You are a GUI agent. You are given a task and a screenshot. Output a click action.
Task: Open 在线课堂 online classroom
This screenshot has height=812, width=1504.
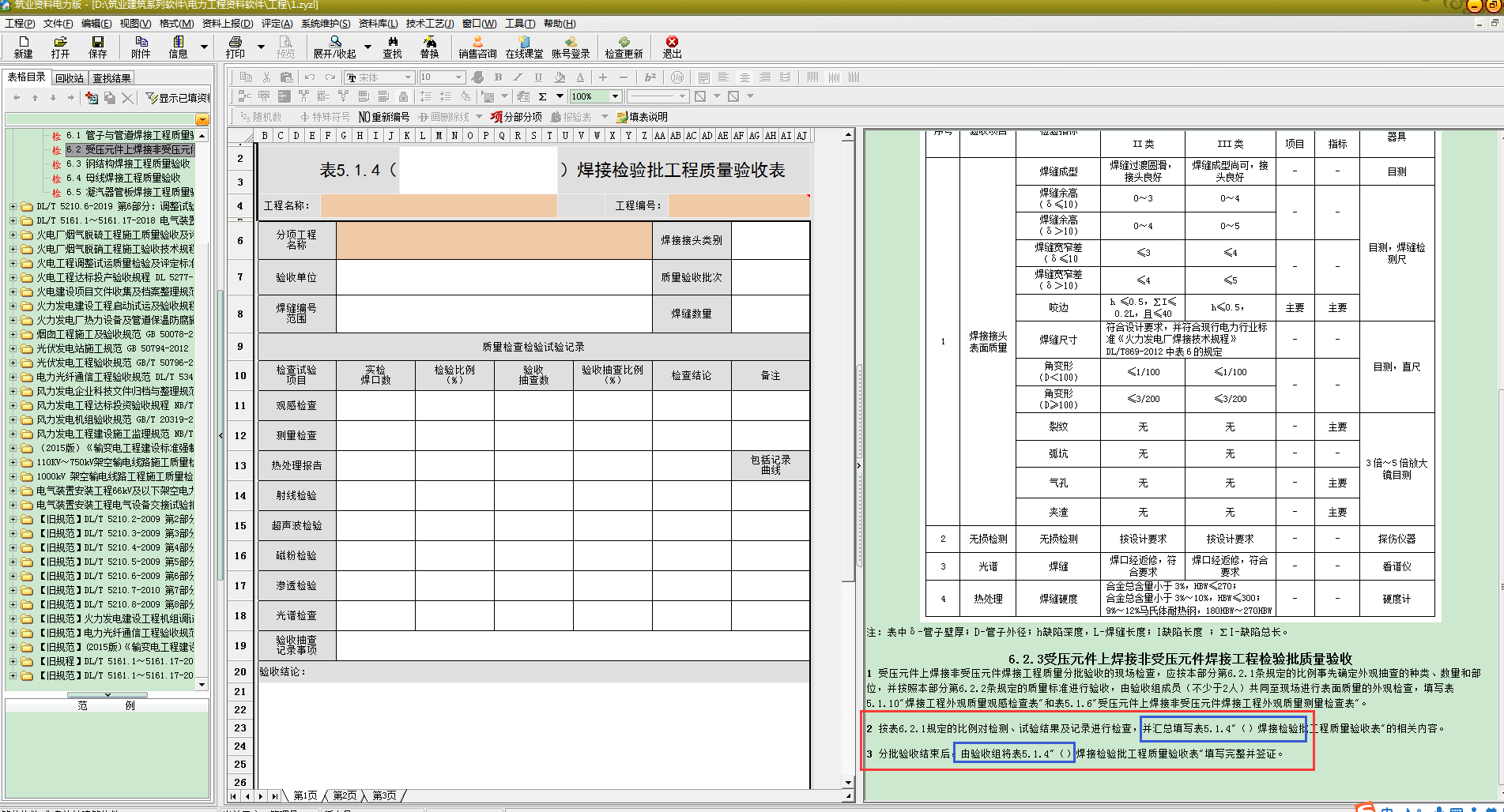click(524, 47)
